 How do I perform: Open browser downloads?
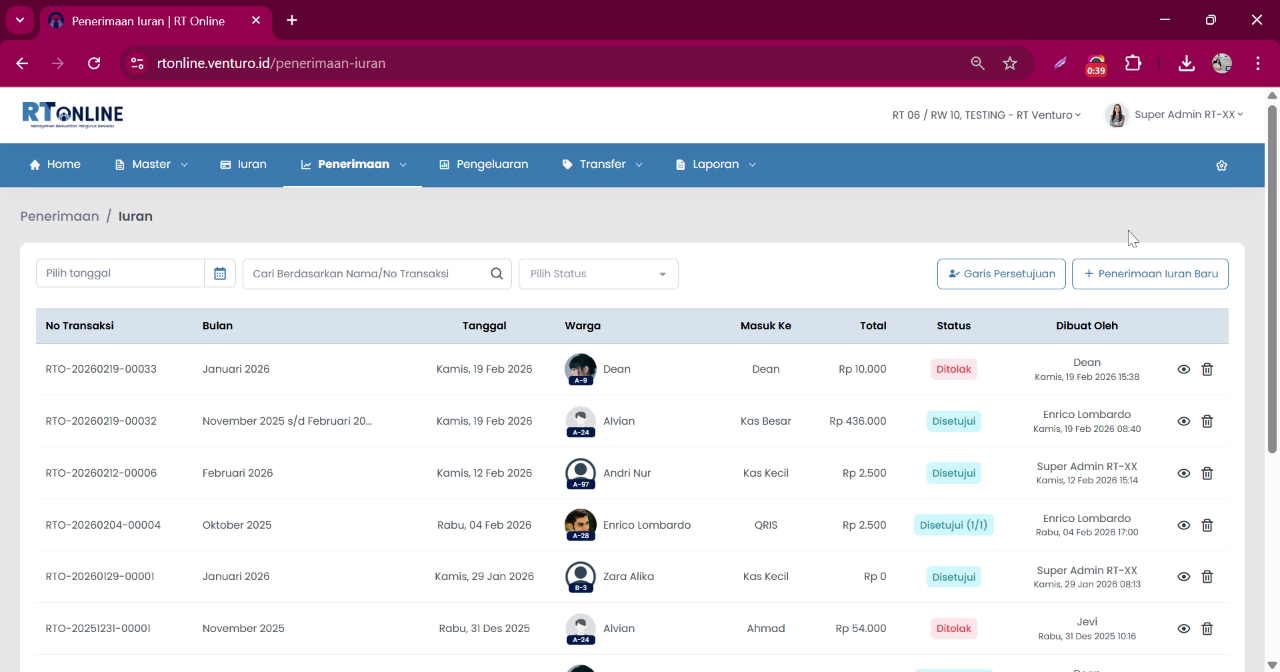[x=1186, y=63]
